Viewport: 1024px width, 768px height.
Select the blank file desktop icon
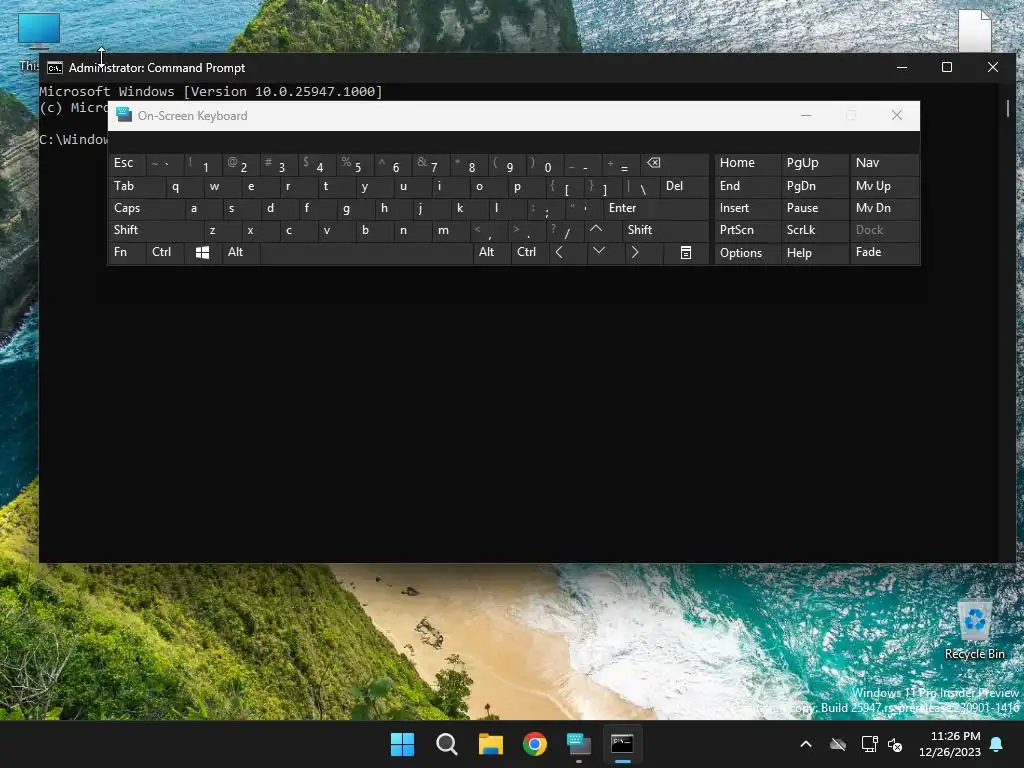click(974, 31)
